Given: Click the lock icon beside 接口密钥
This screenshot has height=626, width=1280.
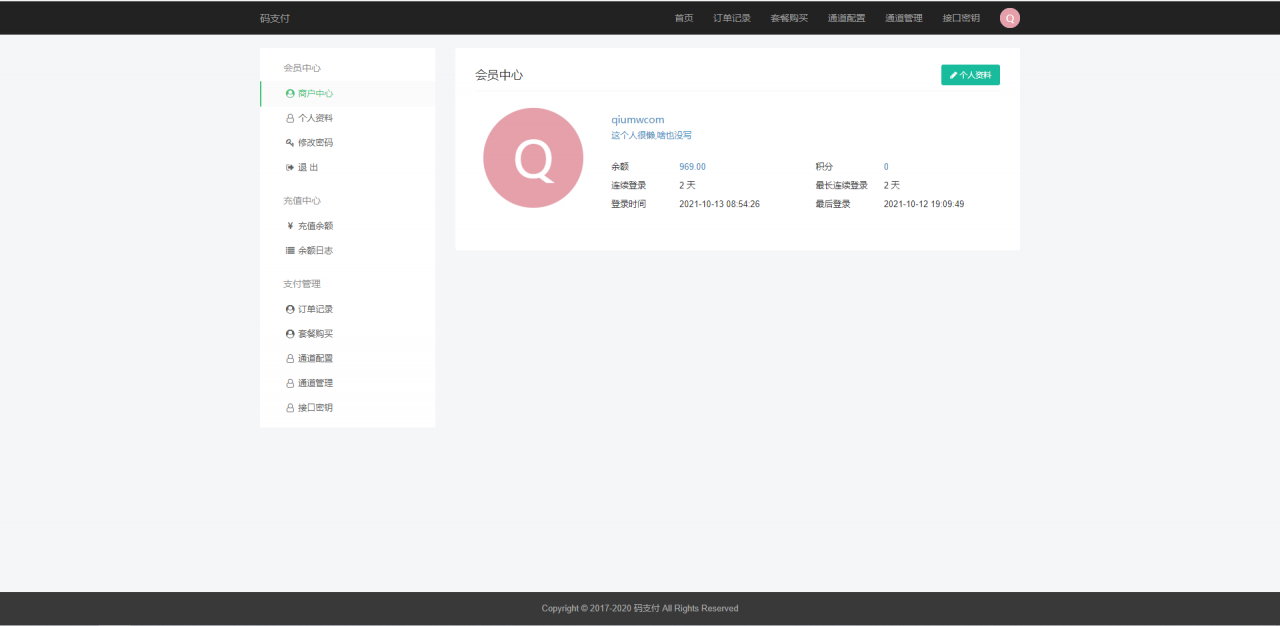Looking at the screenshot, I should [290, 408].
